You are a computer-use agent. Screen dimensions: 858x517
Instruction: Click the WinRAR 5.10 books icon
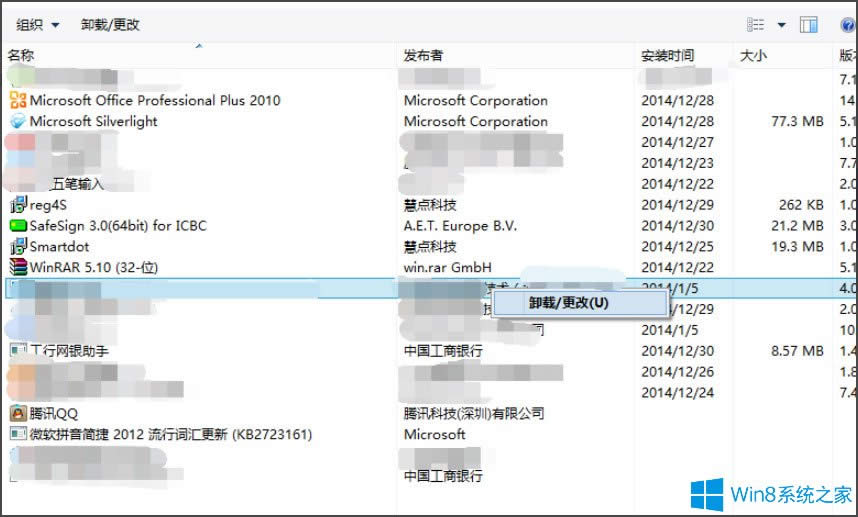pos(18,267)
